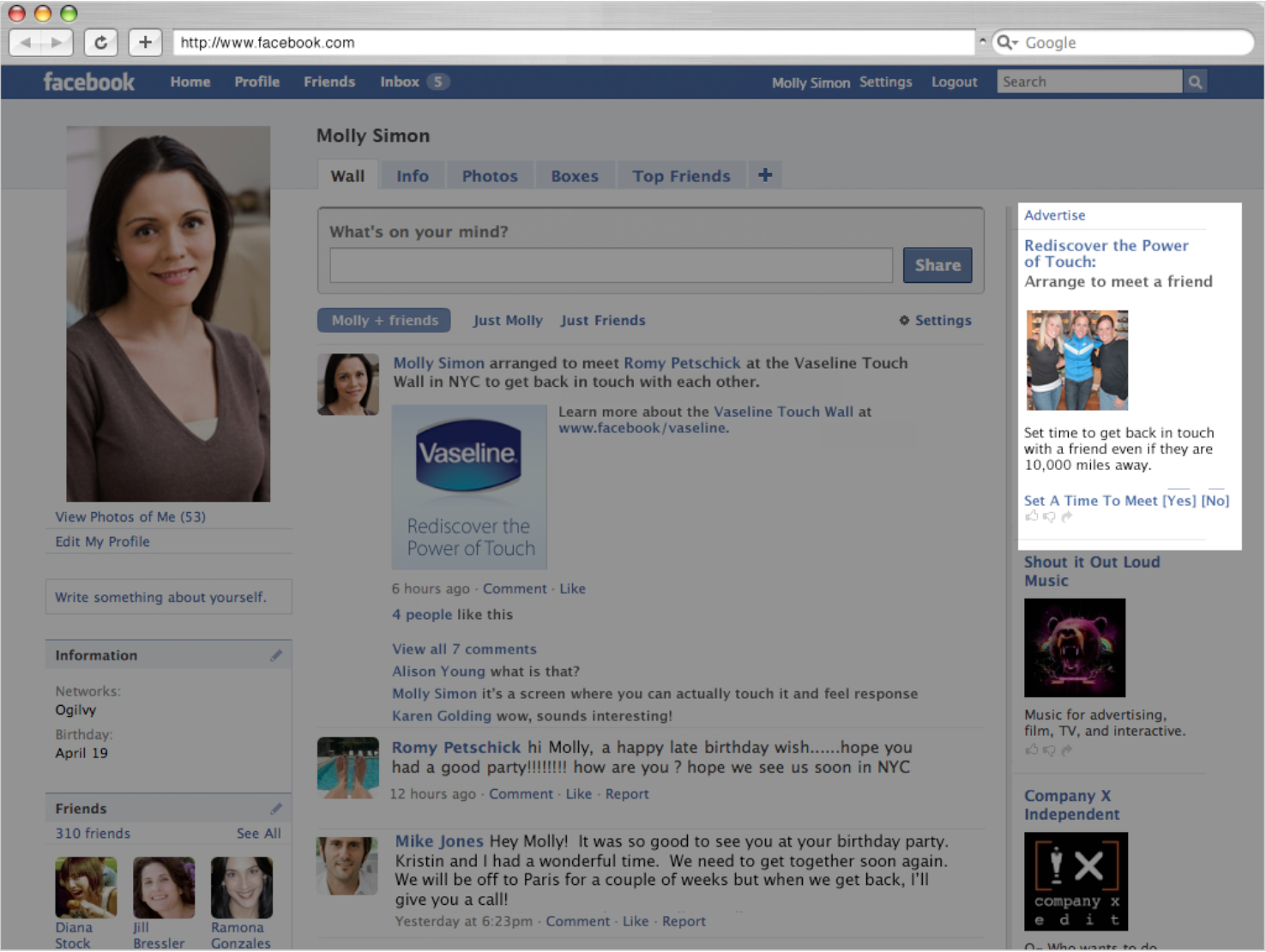Open the Shout it Out Loud Music ad

click(1092, 571)
